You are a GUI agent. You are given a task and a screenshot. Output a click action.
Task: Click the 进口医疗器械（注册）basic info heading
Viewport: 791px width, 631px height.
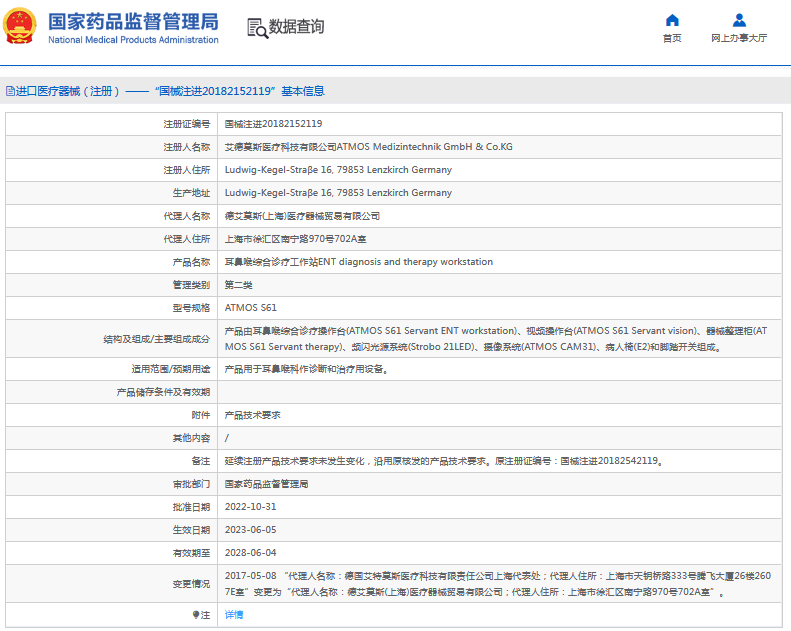[165, 91]
